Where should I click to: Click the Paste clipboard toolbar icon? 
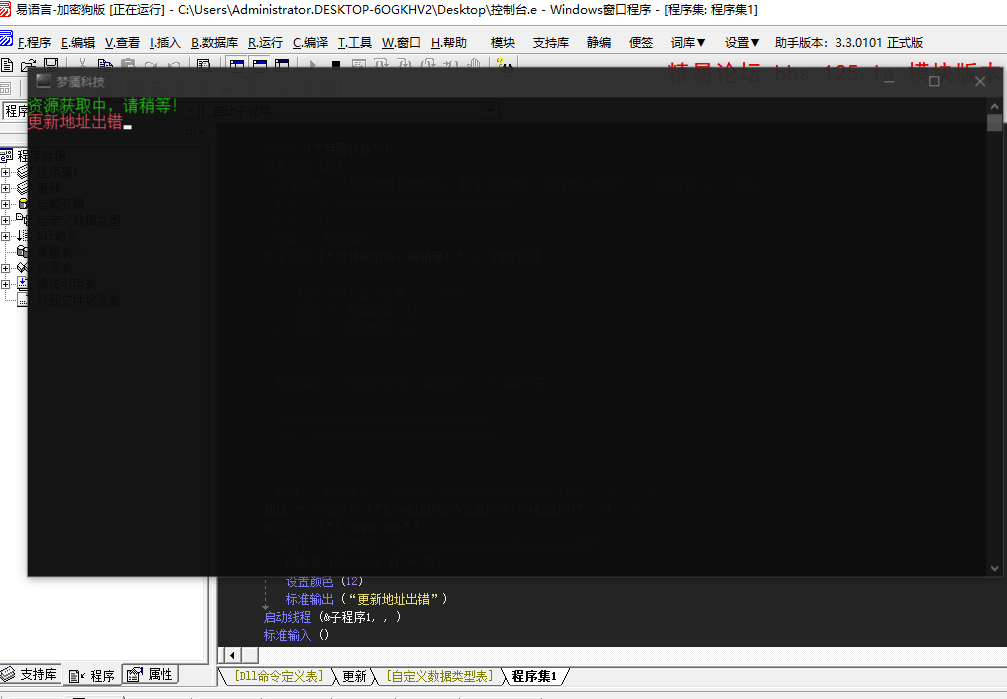click(128, 64)
